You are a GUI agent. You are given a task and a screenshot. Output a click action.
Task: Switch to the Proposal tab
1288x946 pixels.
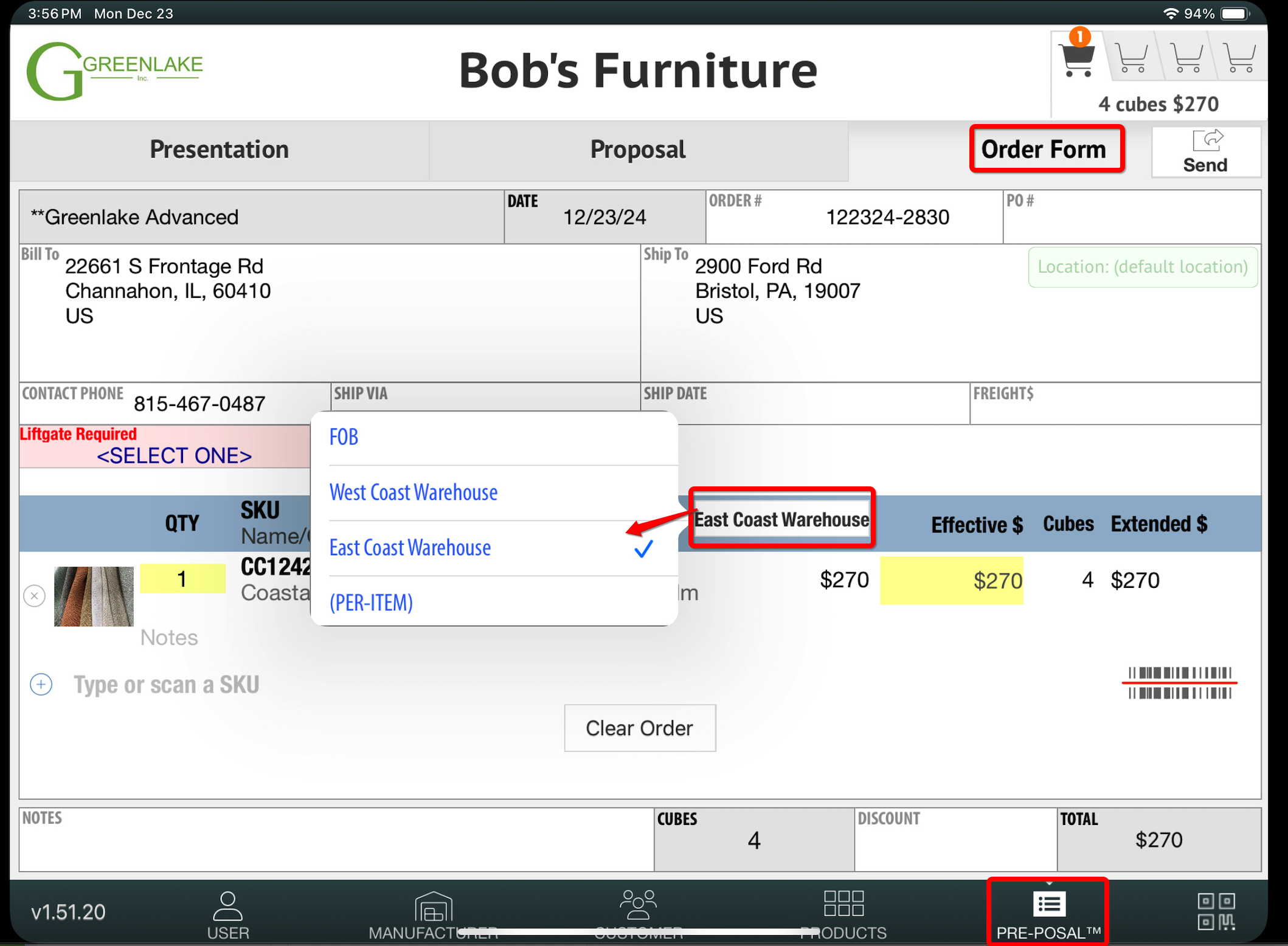pos(638,150)
